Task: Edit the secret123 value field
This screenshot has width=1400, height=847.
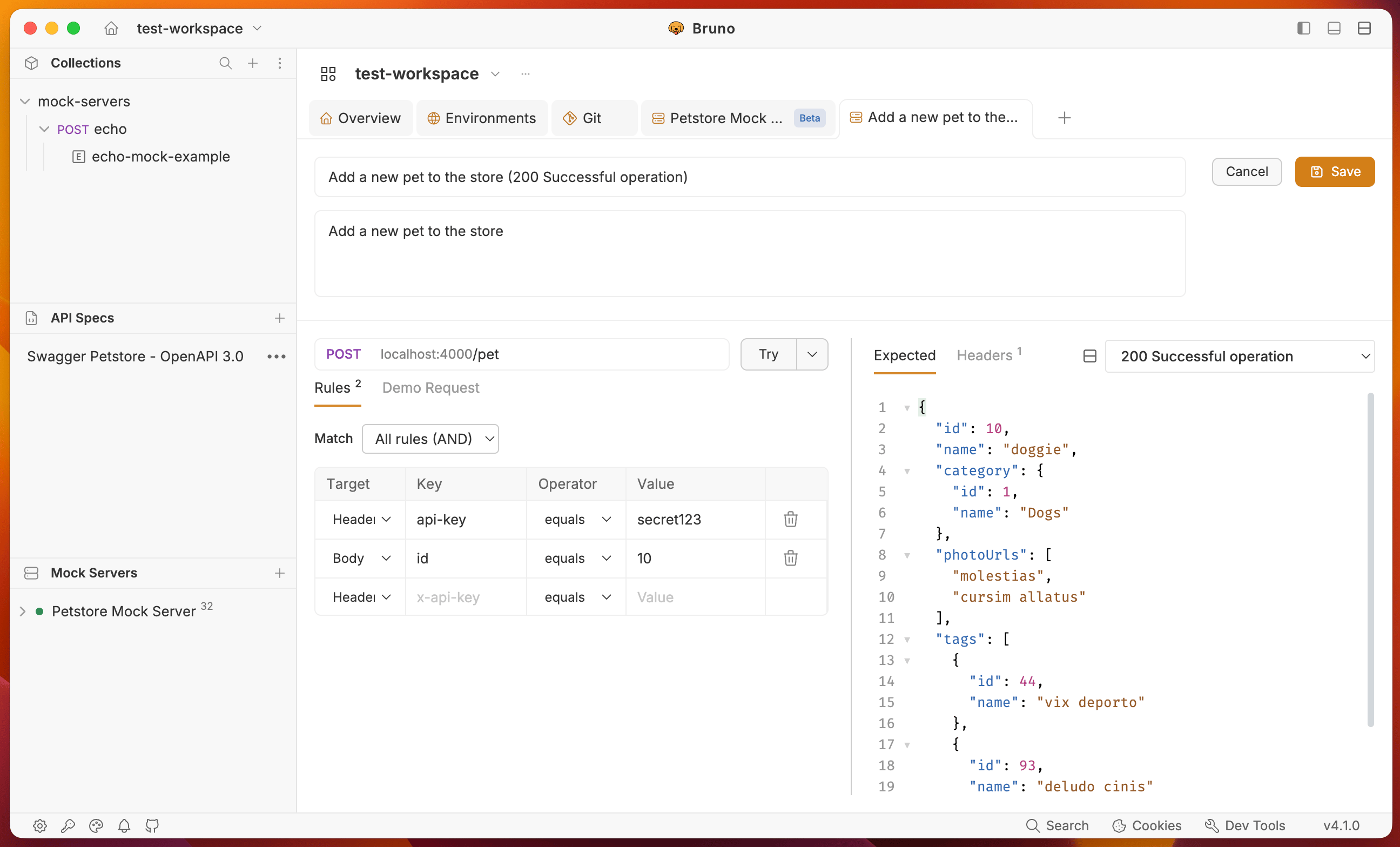Action: [x=696, y=519]
